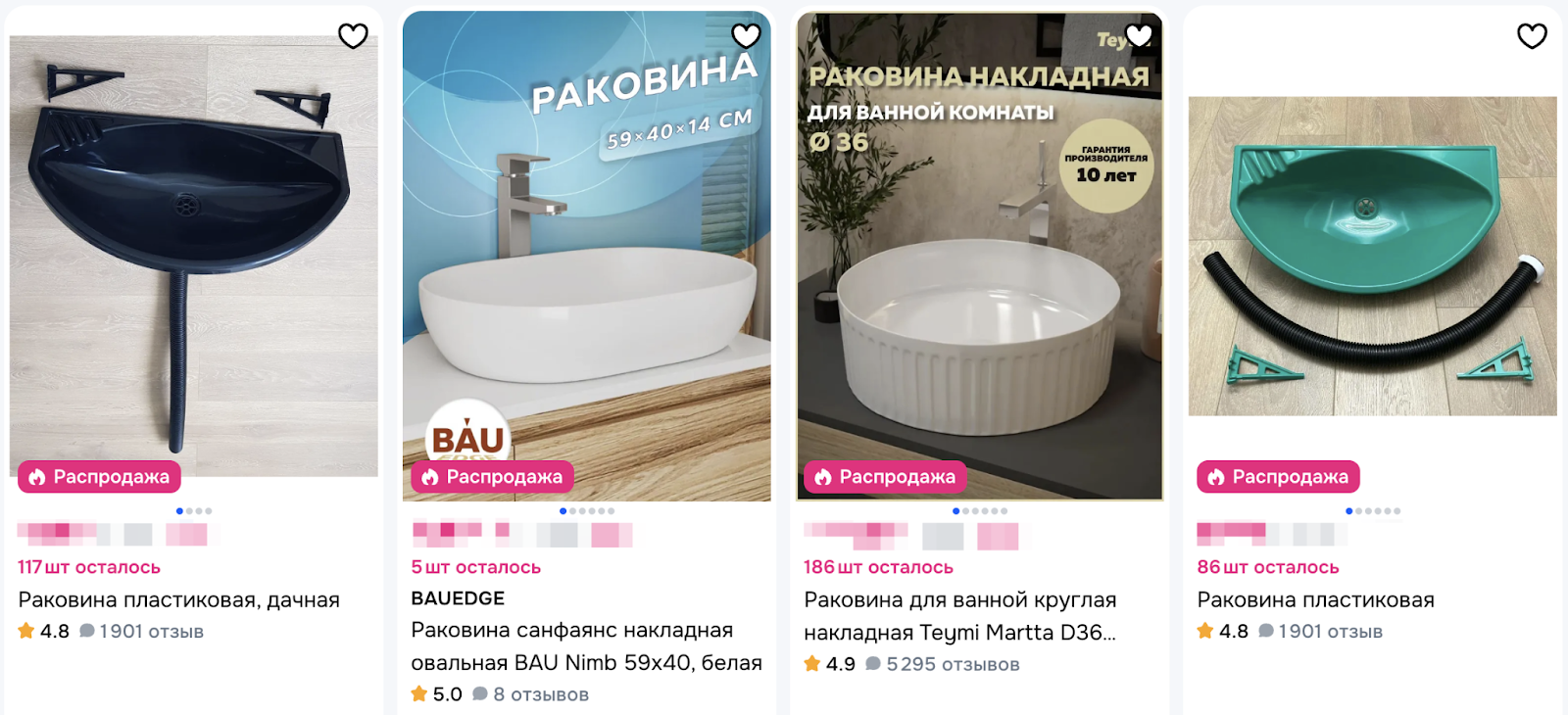The height and width of the screenshot is (715, 1568).
Task: Favorite the green plastic sink via heart
Action: 1532,36
